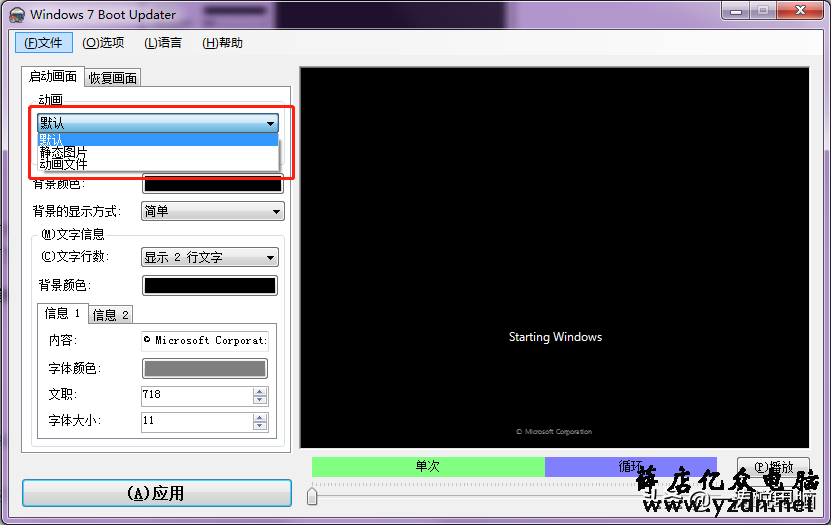The image size is (831, 525).
Task: Pick the gray 字体颜色 swatch
Action: tap(205, 369)
